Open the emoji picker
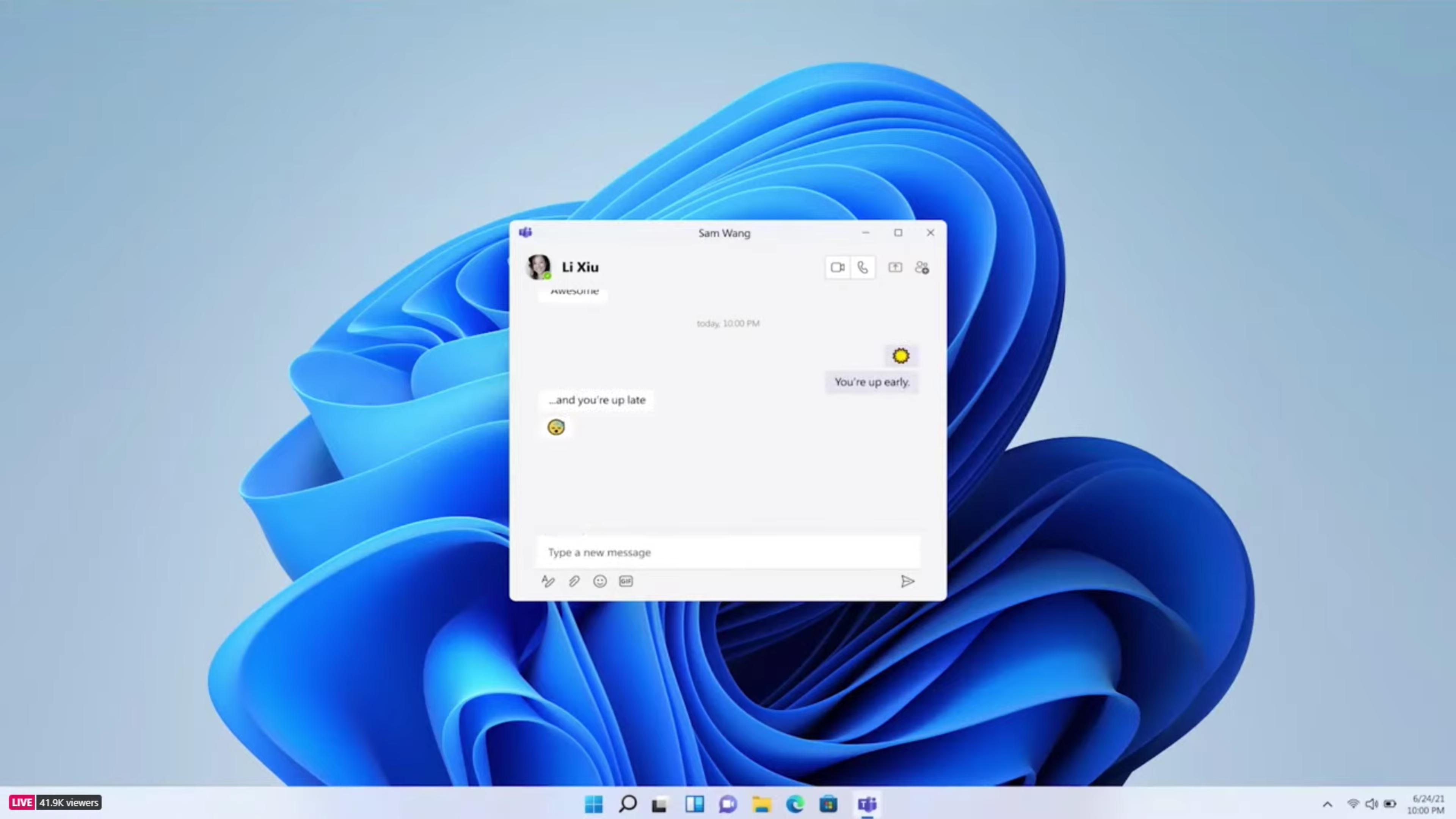This screenshot has height=819, width=1456. [x=600, y=581]
